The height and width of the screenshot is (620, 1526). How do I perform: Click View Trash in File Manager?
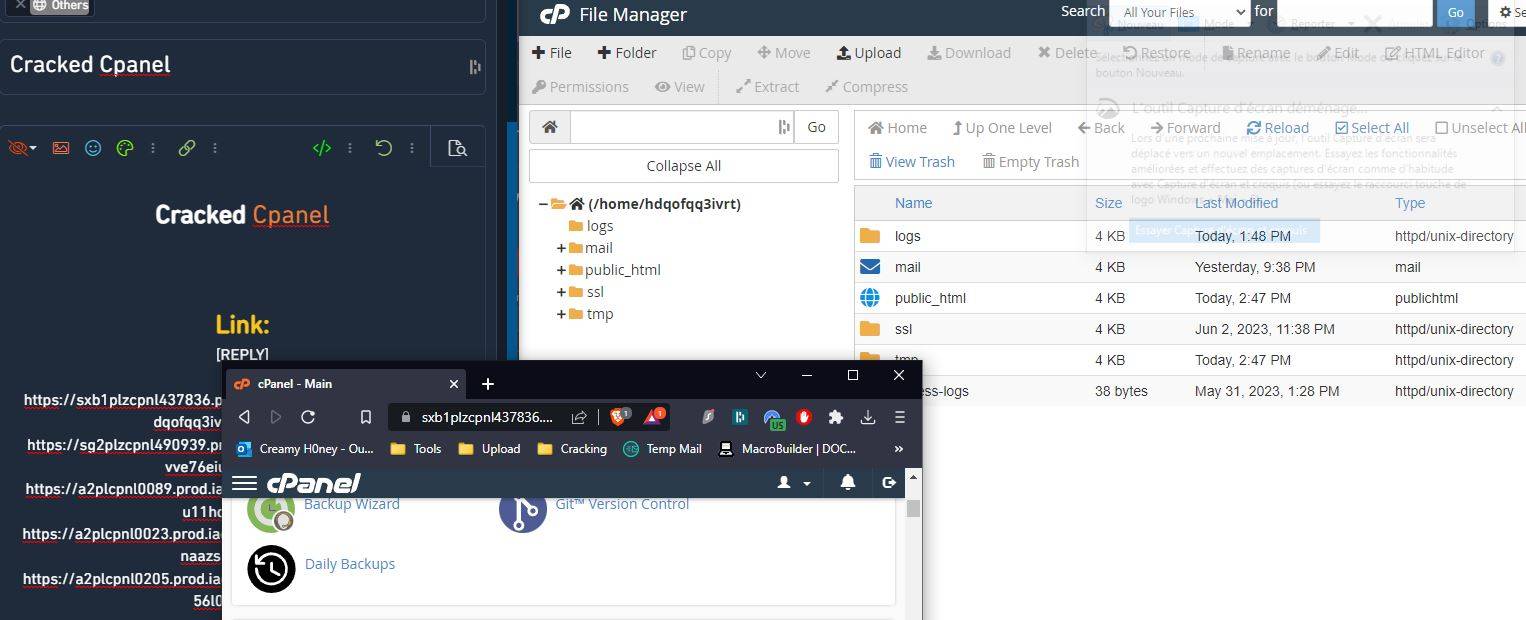click(x=911, y=162)
